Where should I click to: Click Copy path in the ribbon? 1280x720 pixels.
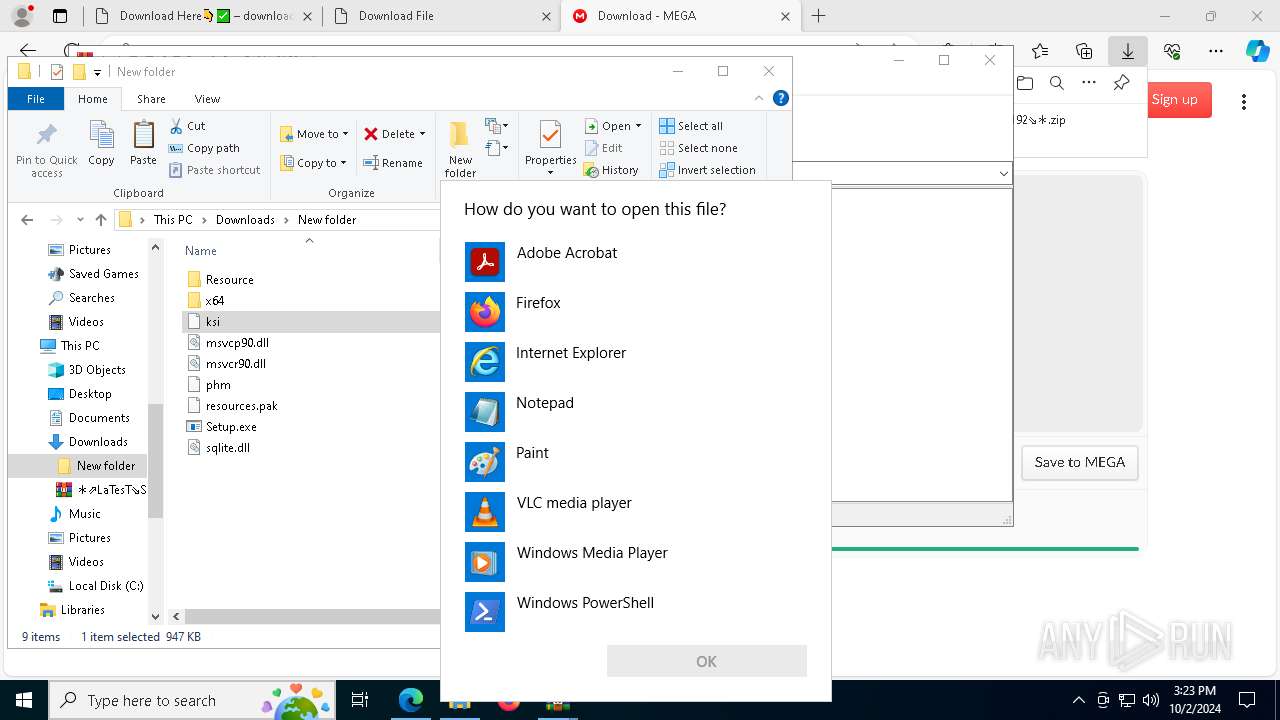coord(204,148)
